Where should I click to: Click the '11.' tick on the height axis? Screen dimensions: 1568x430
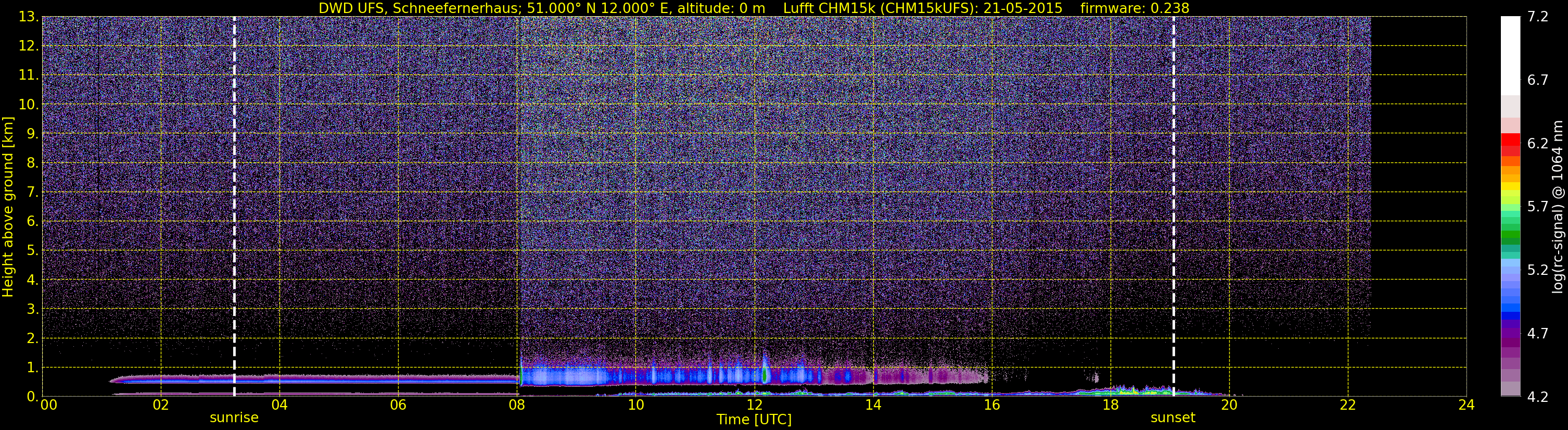[29, 75]
